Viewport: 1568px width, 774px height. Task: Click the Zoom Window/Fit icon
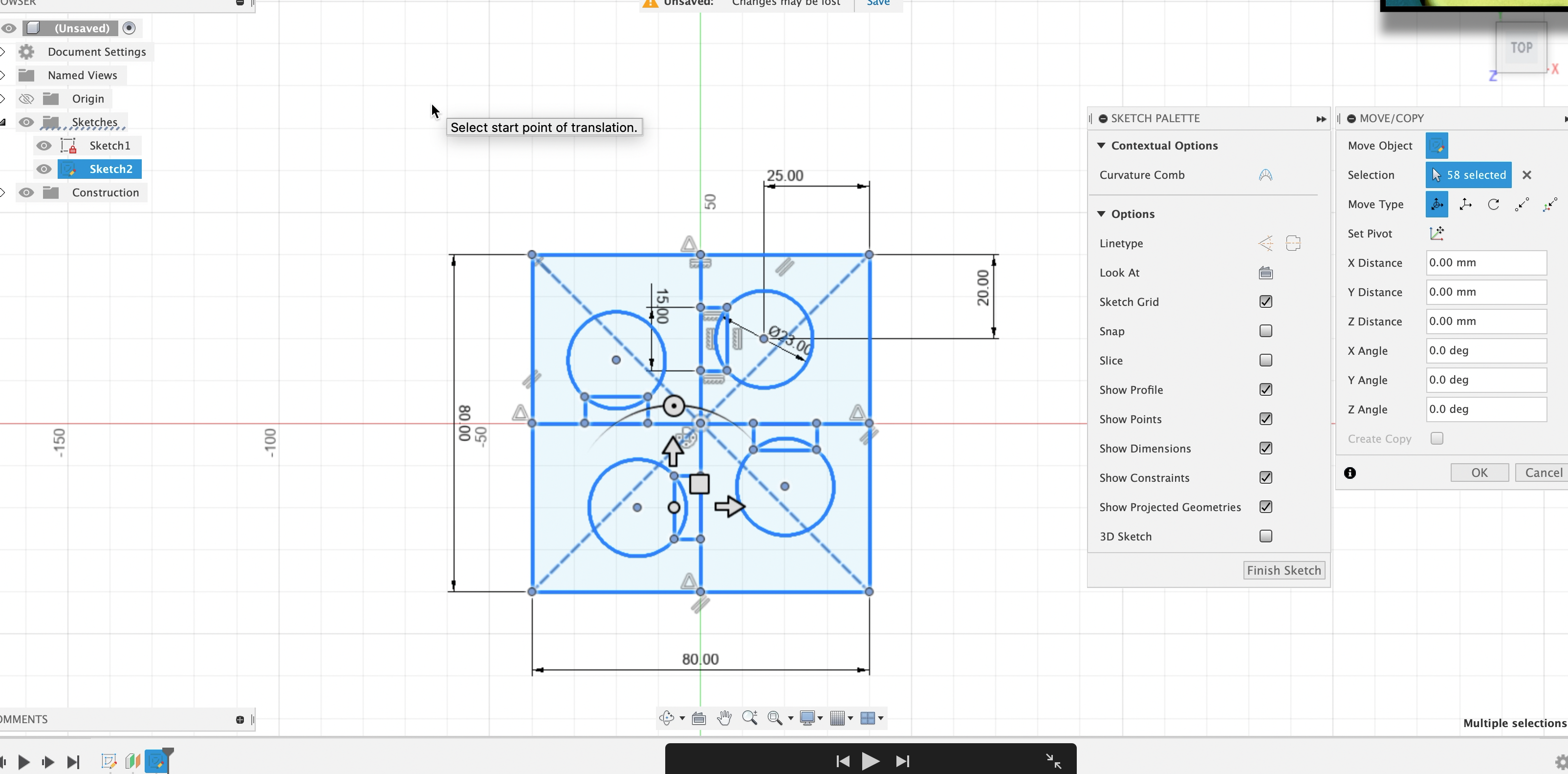[x=774, y=718]
